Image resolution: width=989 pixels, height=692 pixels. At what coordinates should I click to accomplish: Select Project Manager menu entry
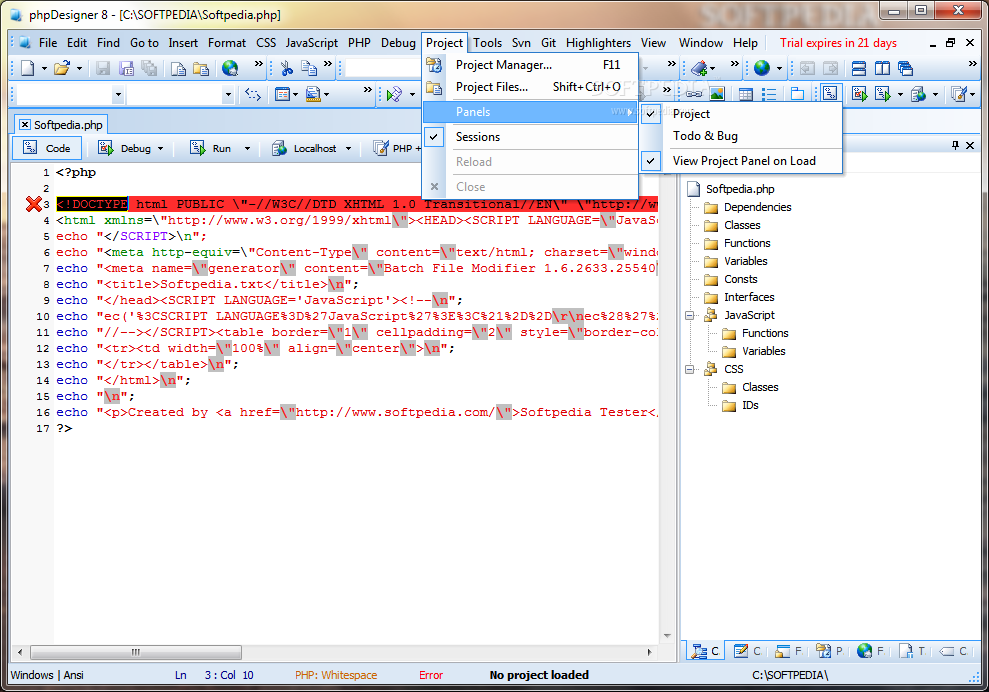coord(530,64)
